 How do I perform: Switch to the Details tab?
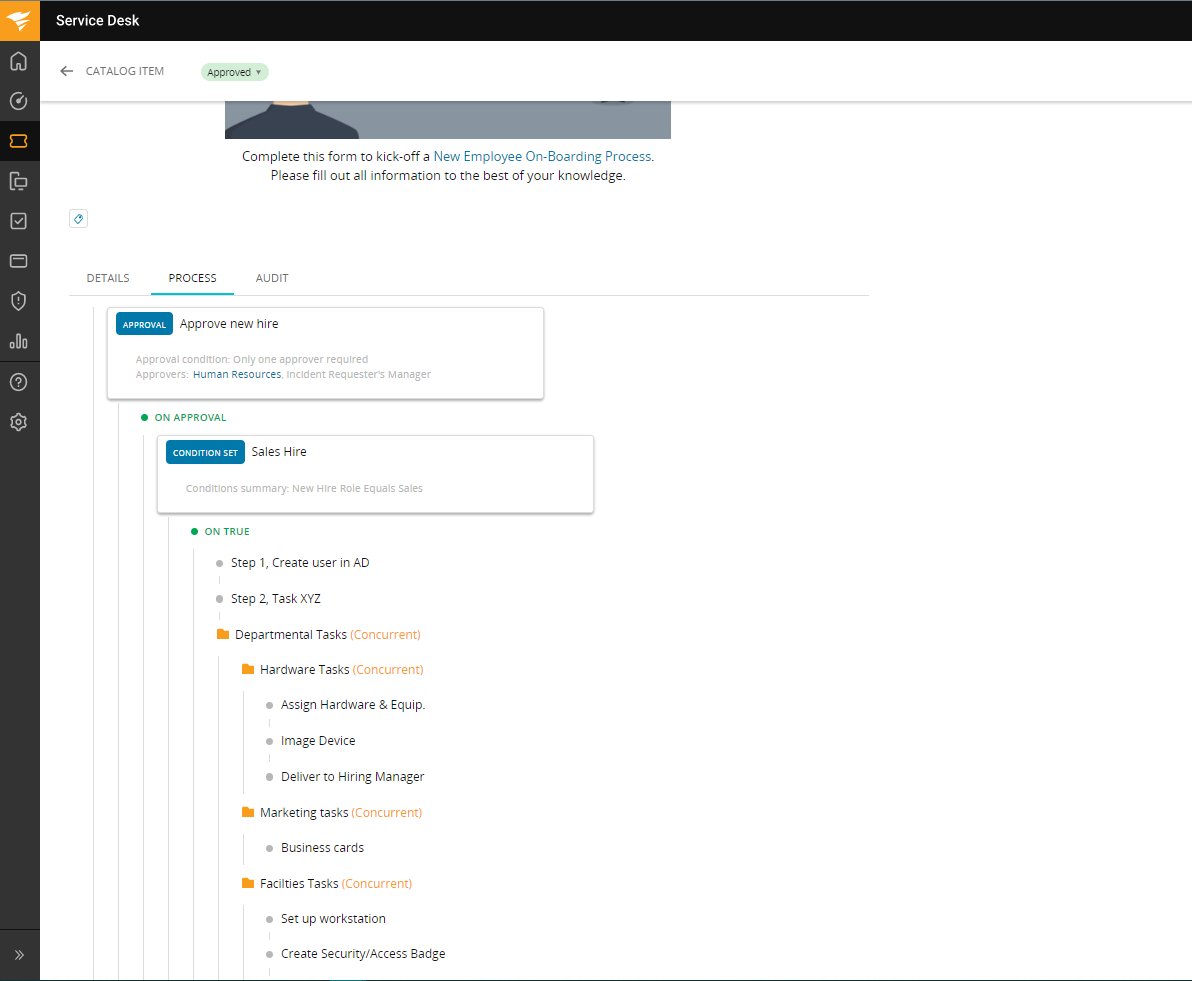108,278
